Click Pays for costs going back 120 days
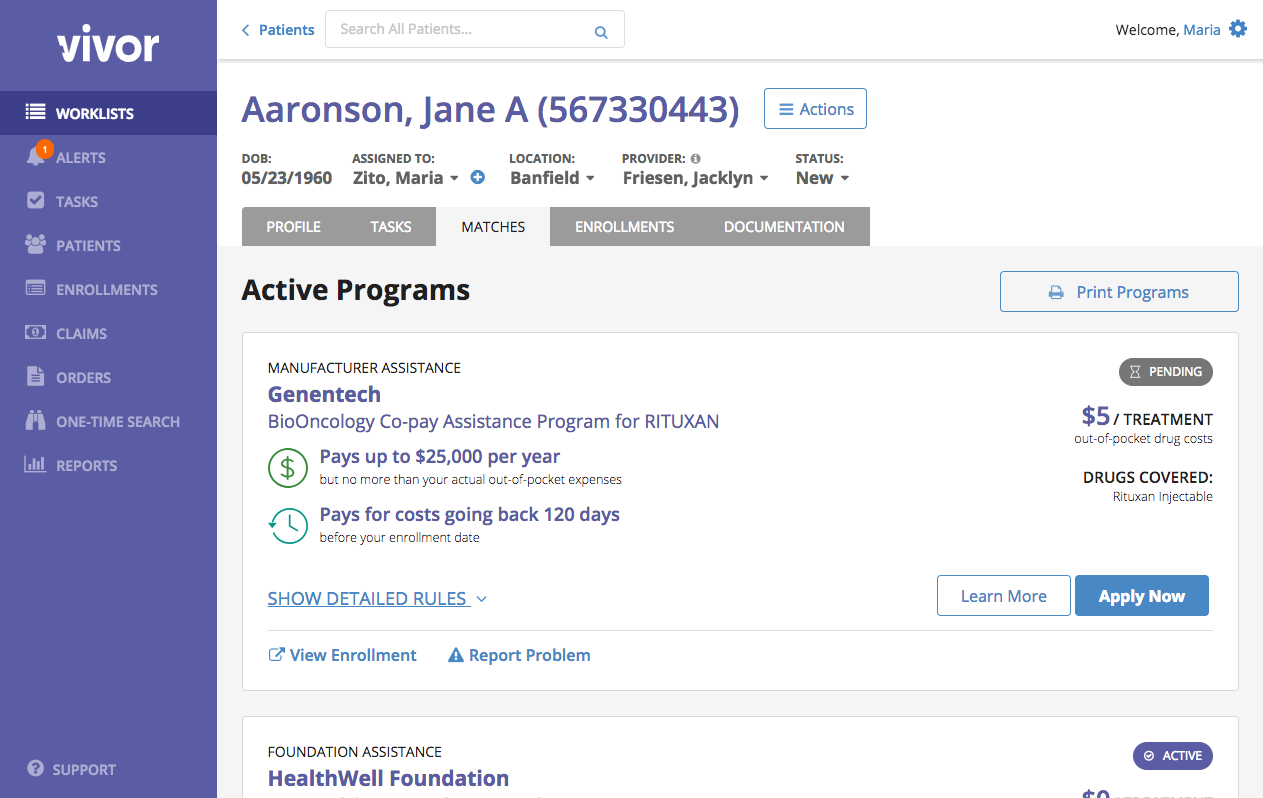 pos(470,514)
